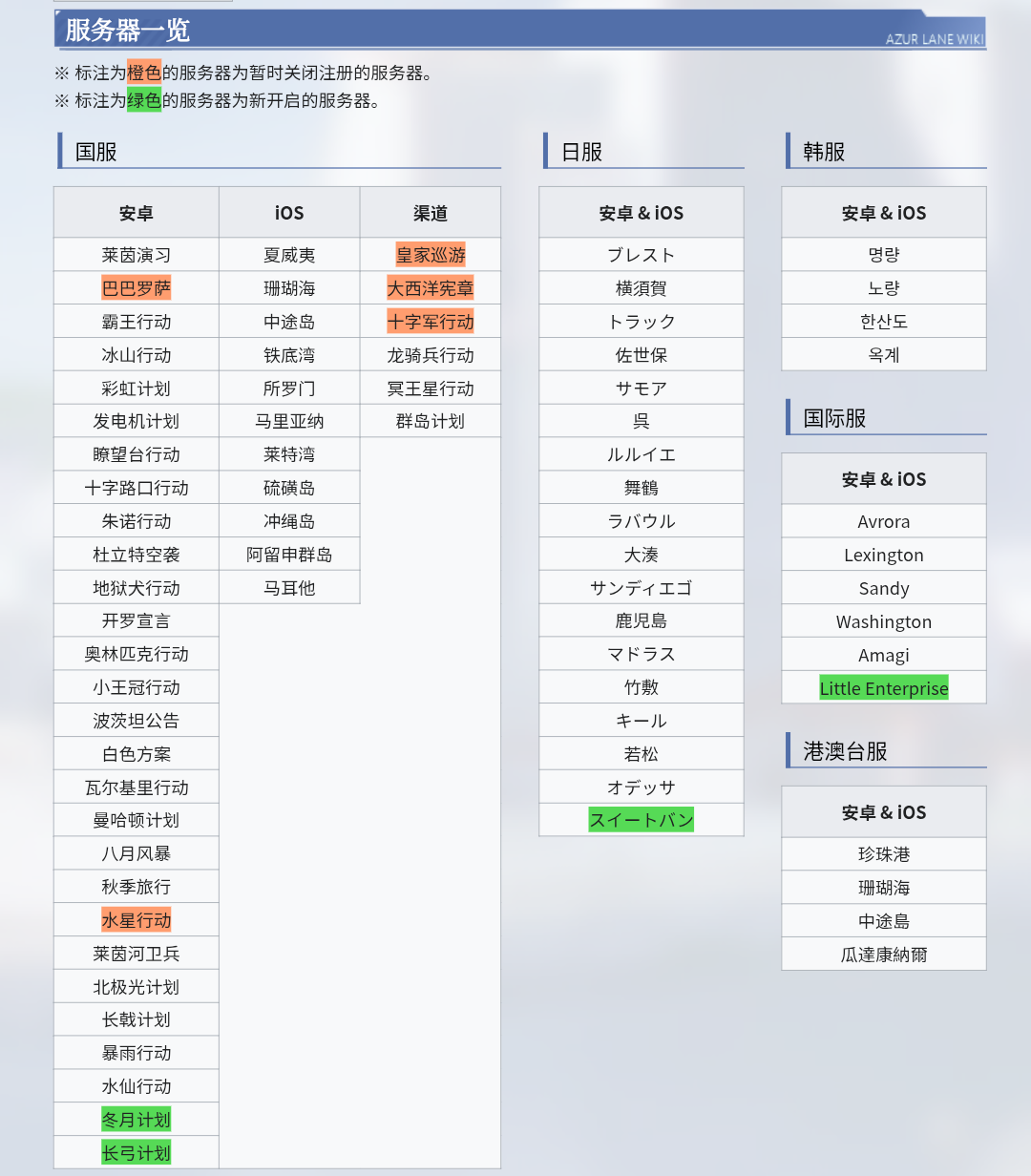Image resolution: width=1031 pixels, height=1176 pixels.
Task: Click the green 绿色 legend swatch
Action: 144,100
